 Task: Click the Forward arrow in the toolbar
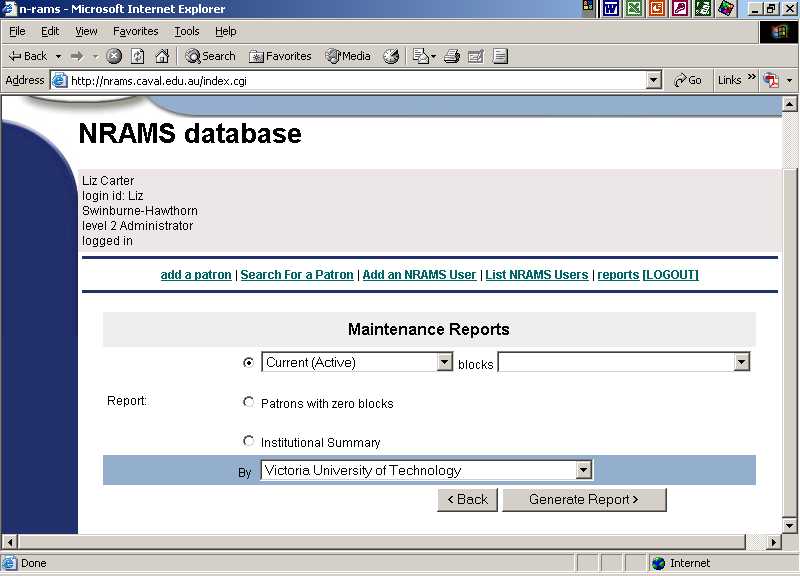click(77, 56)
